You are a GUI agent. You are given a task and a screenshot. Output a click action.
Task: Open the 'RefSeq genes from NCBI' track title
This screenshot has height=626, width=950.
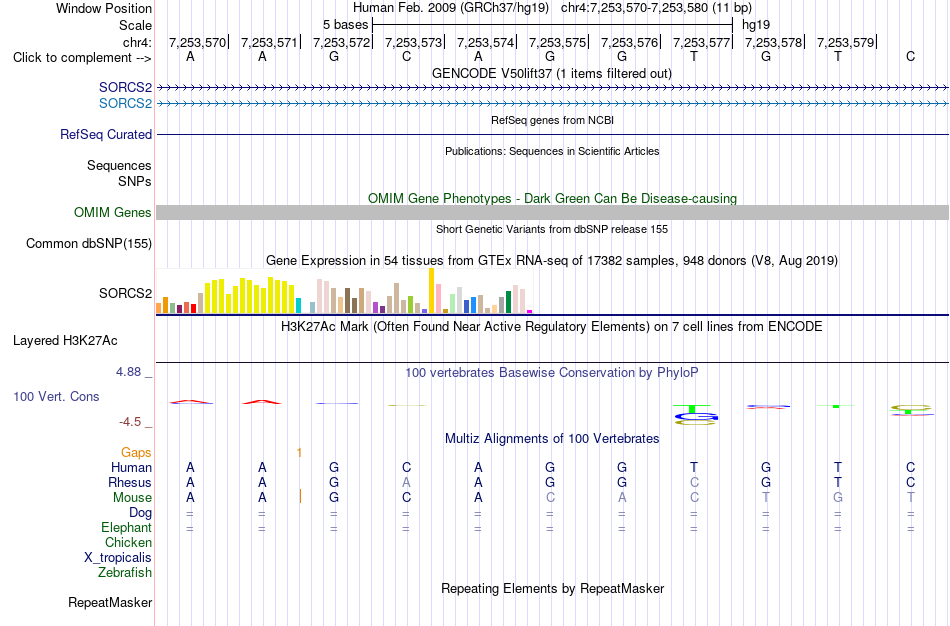553,120
